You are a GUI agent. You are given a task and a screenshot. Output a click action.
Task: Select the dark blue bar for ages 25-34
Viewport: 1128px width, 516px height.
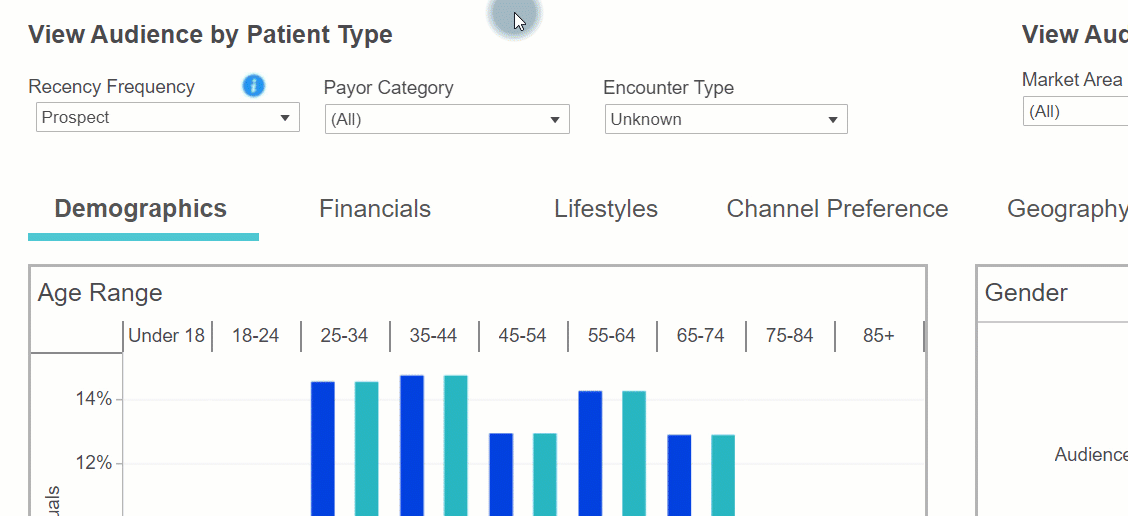[323, 448]
